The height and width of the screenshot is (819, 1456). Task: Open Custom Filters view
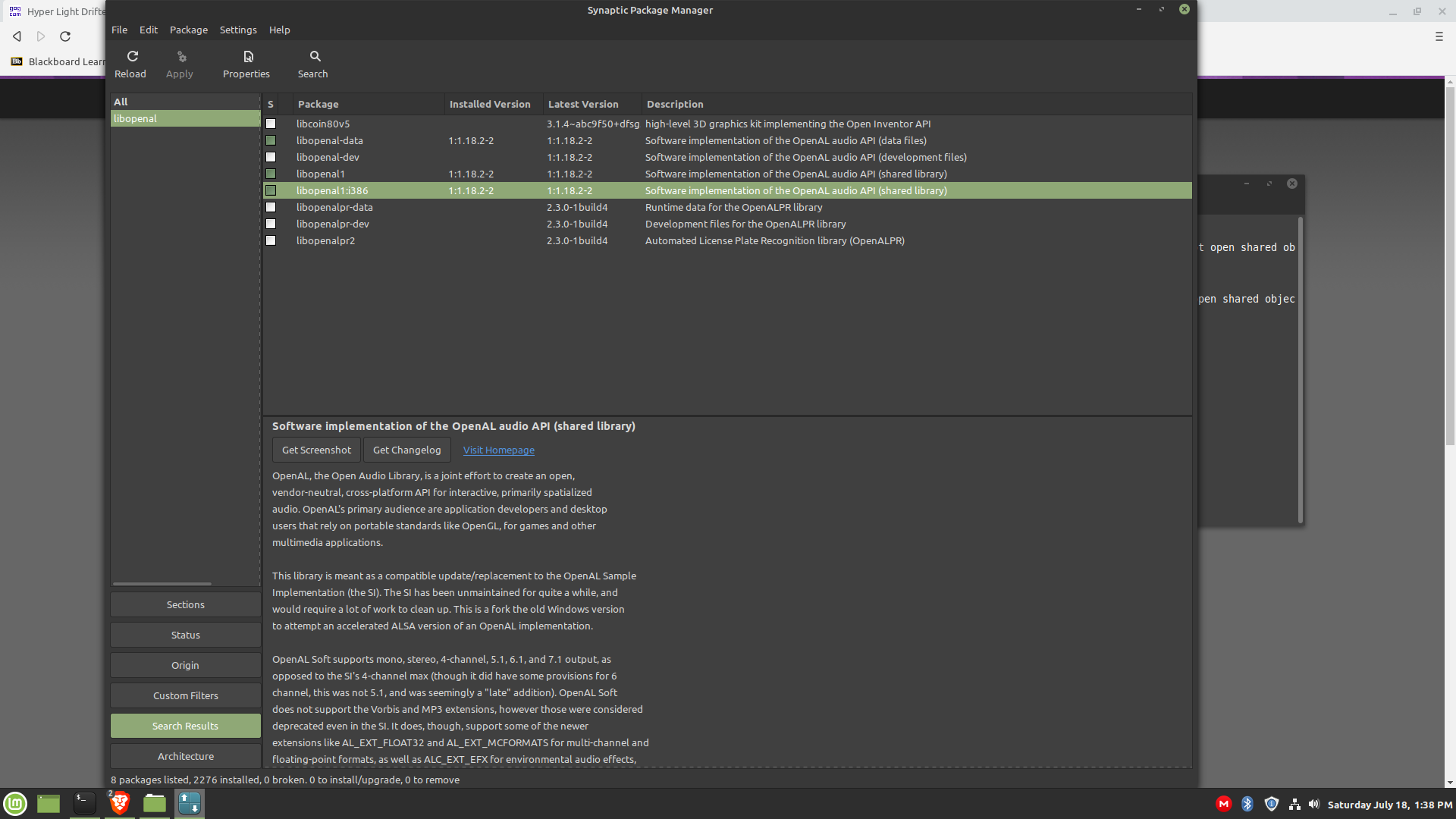(185, 695)
